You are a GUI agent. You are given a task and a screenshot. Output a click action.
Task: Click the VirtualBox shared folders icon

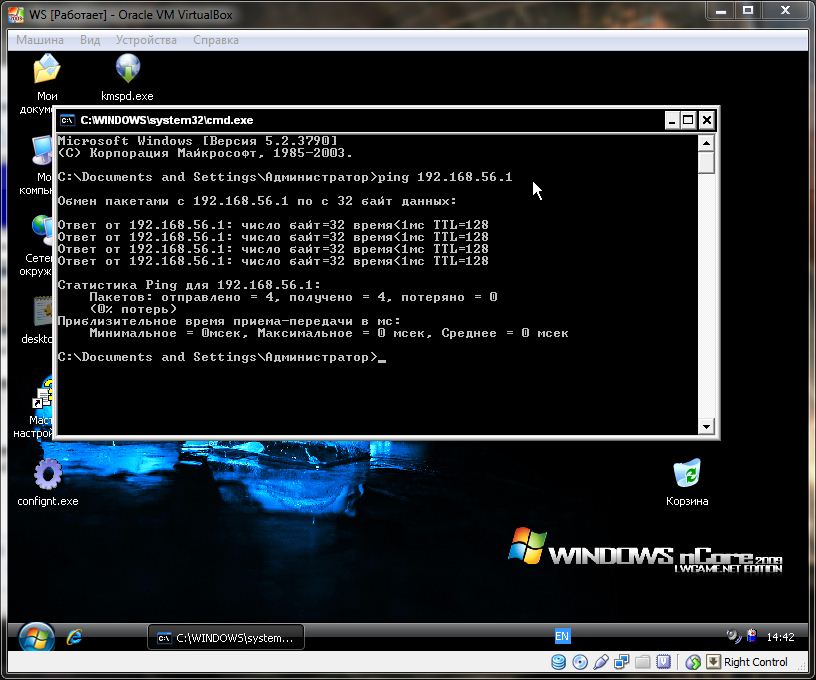click(x=643, y=662)
